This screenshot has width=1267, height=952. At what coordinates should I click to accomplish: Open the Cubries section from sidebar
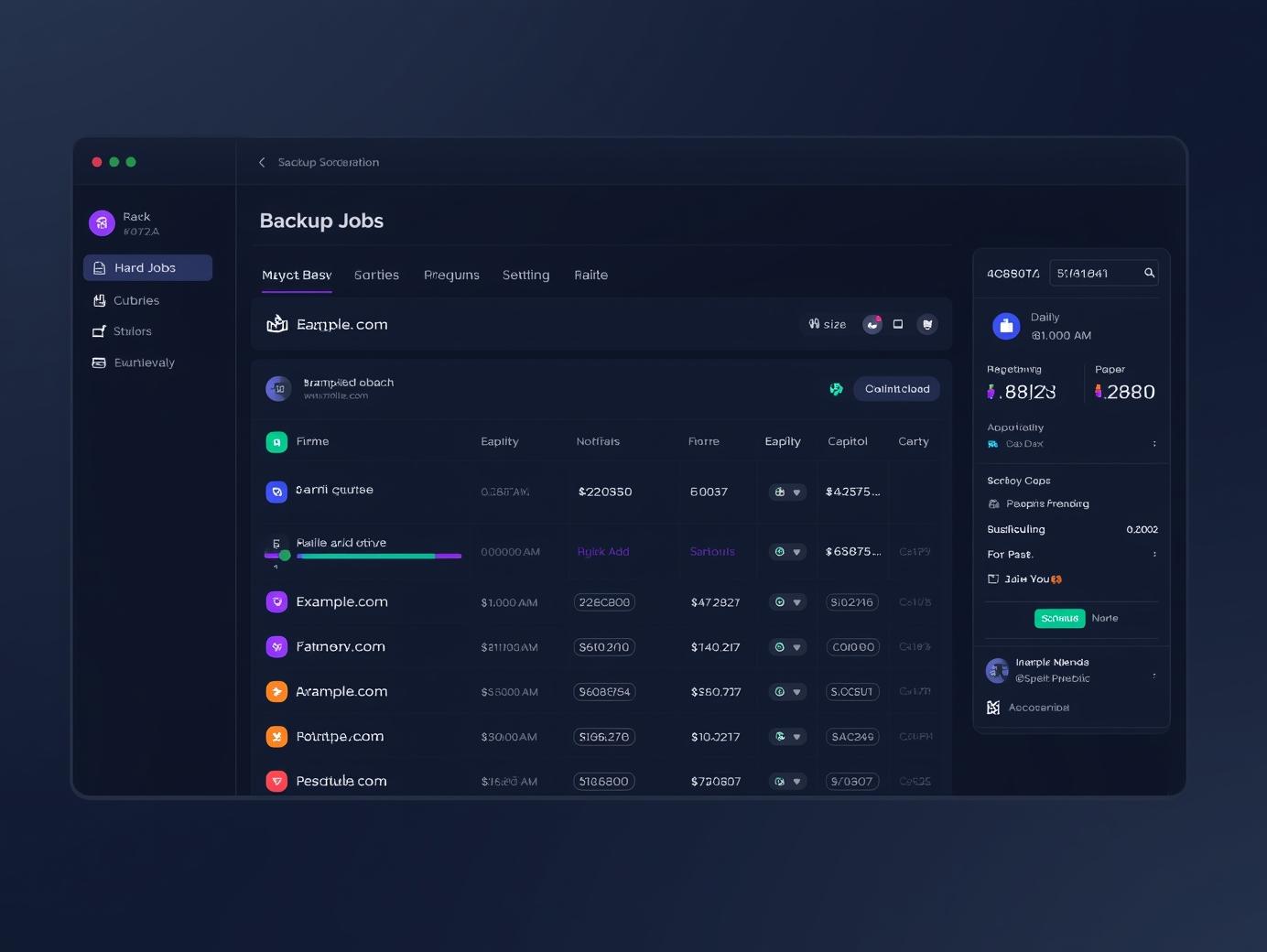(135, 300)
